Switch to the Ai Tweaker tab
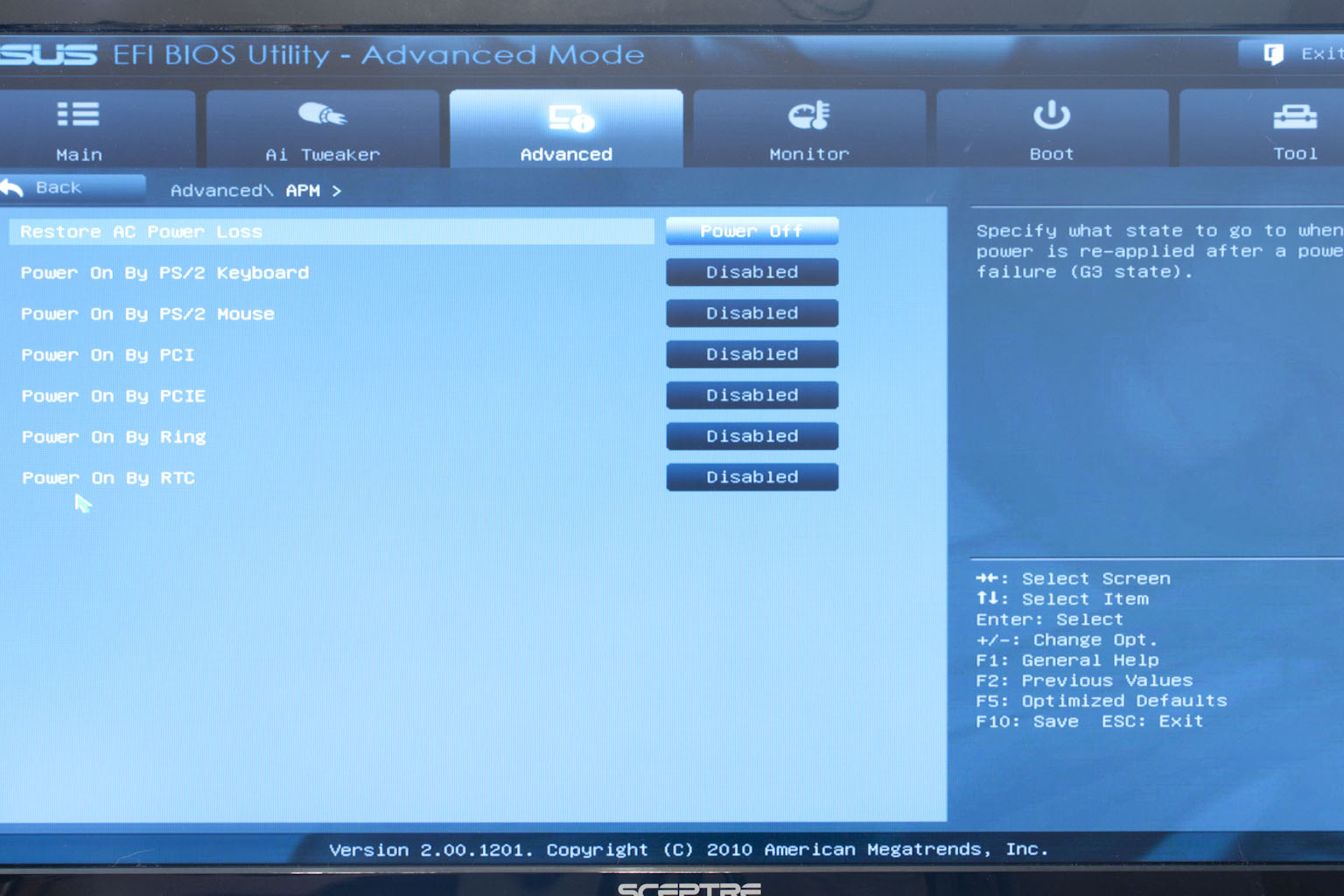This screenshot has width=1344, height=896. (323, 129)
